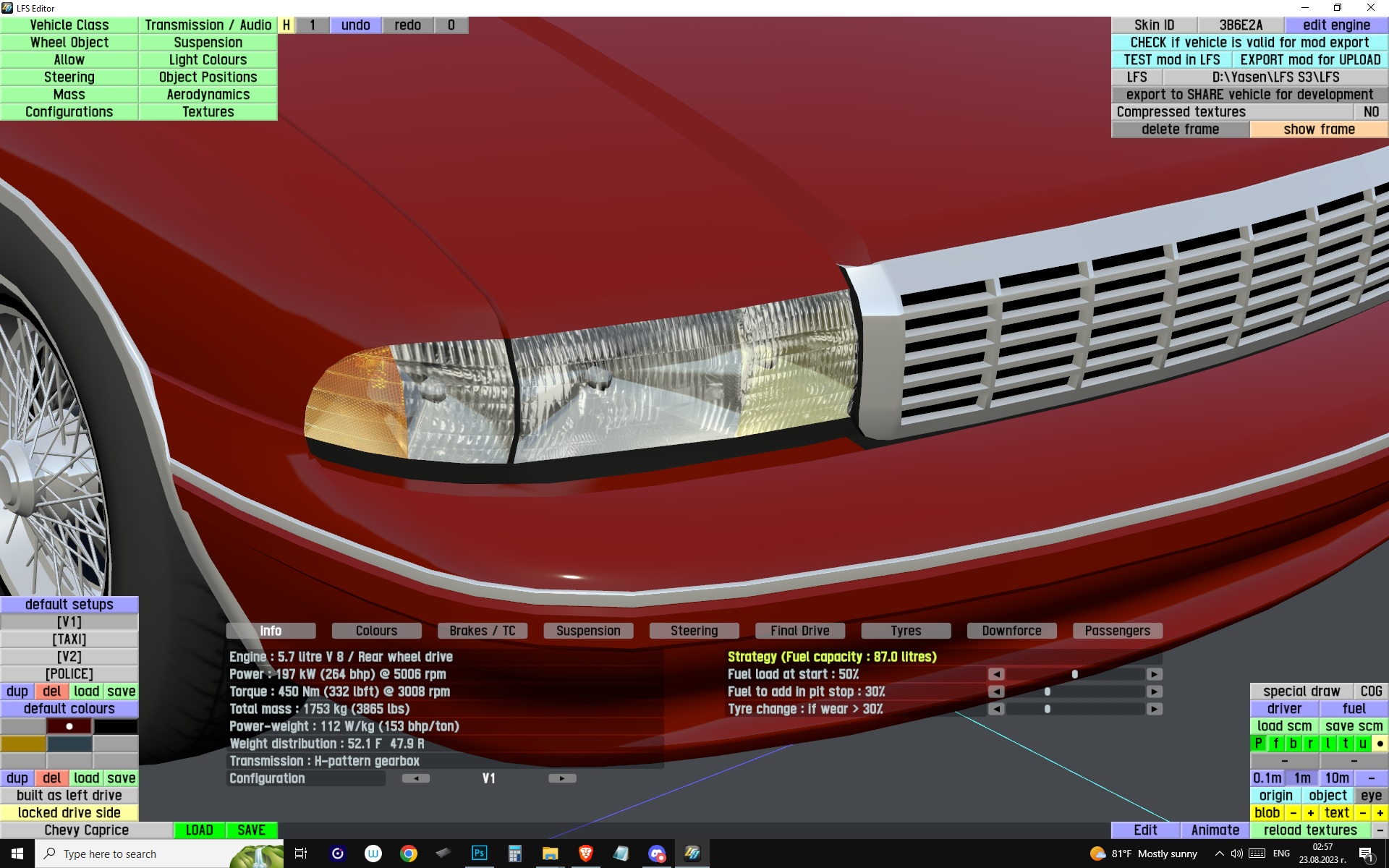Open the Brakes / TC tab

(x=482, y=631)
